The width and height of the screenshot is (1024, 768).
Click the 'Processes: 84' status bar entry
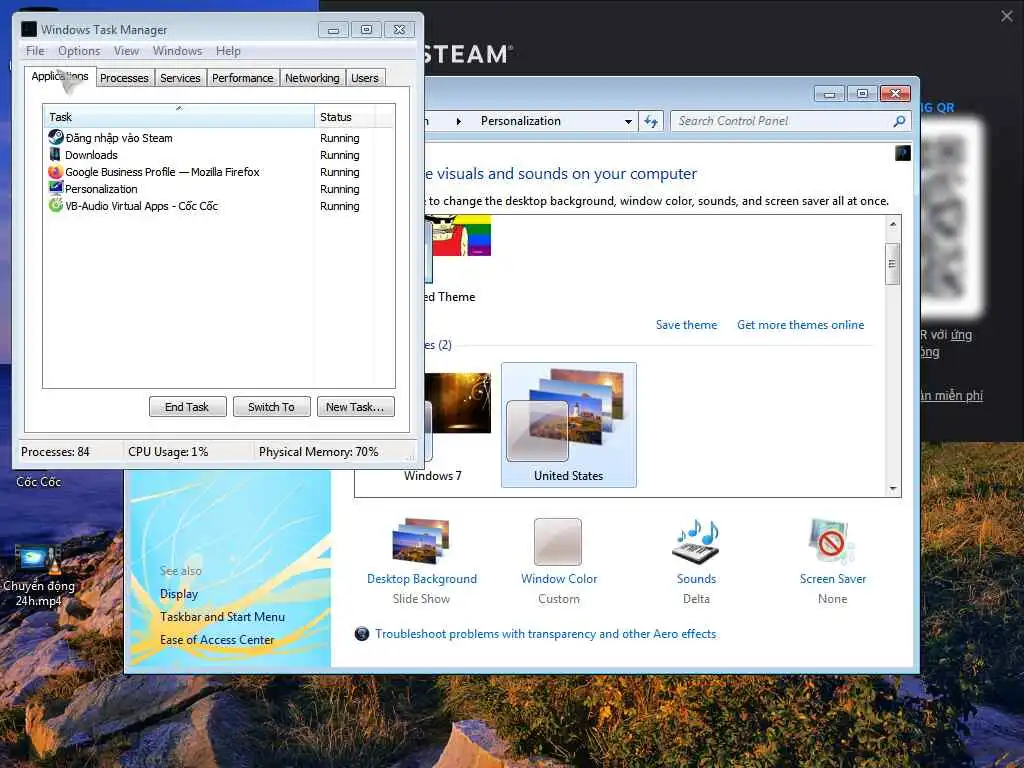55,451
